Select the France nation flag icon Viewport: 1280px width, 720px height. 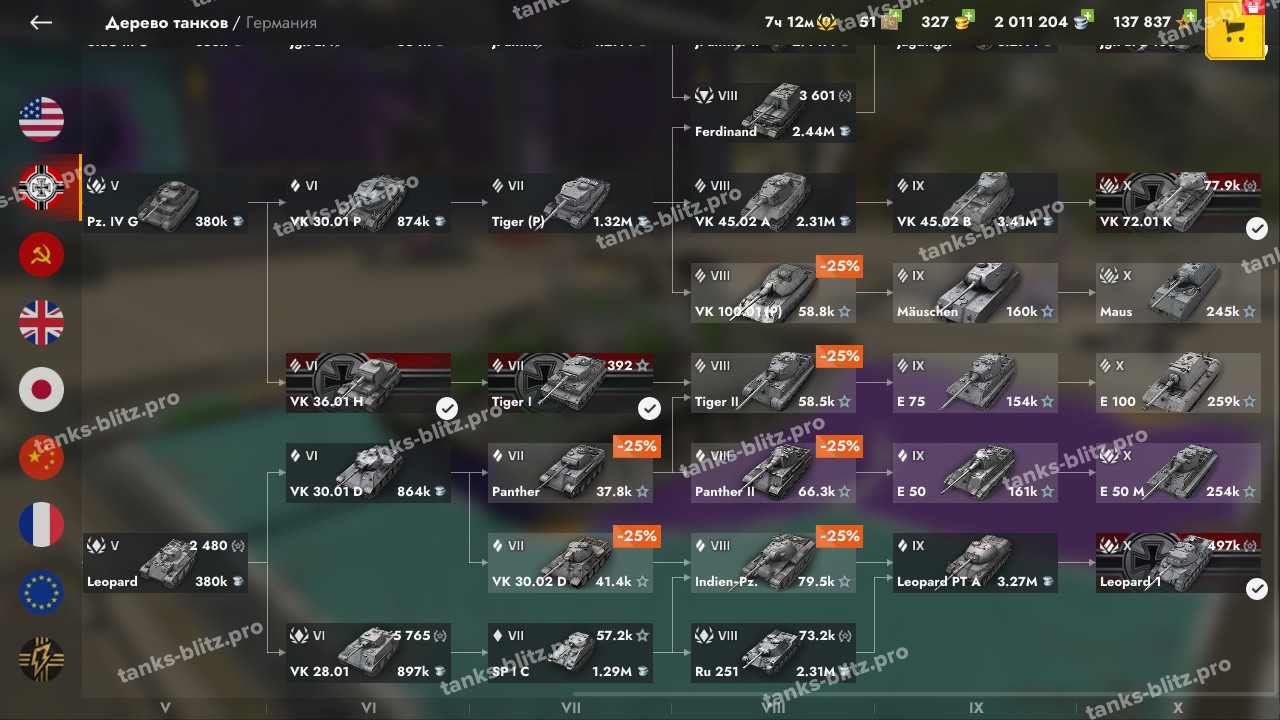point(41,525)
